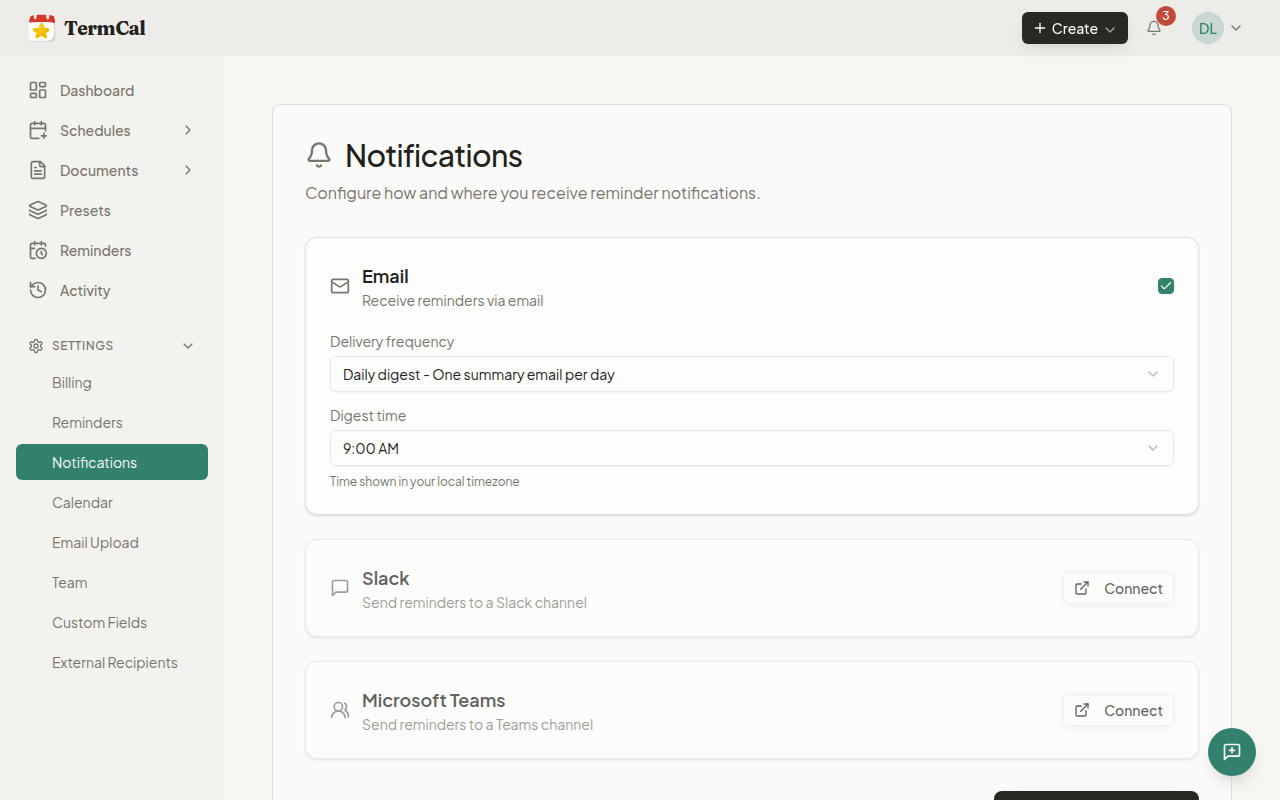
Task: Click the Presets layers icon
Action: pos(38,211)
